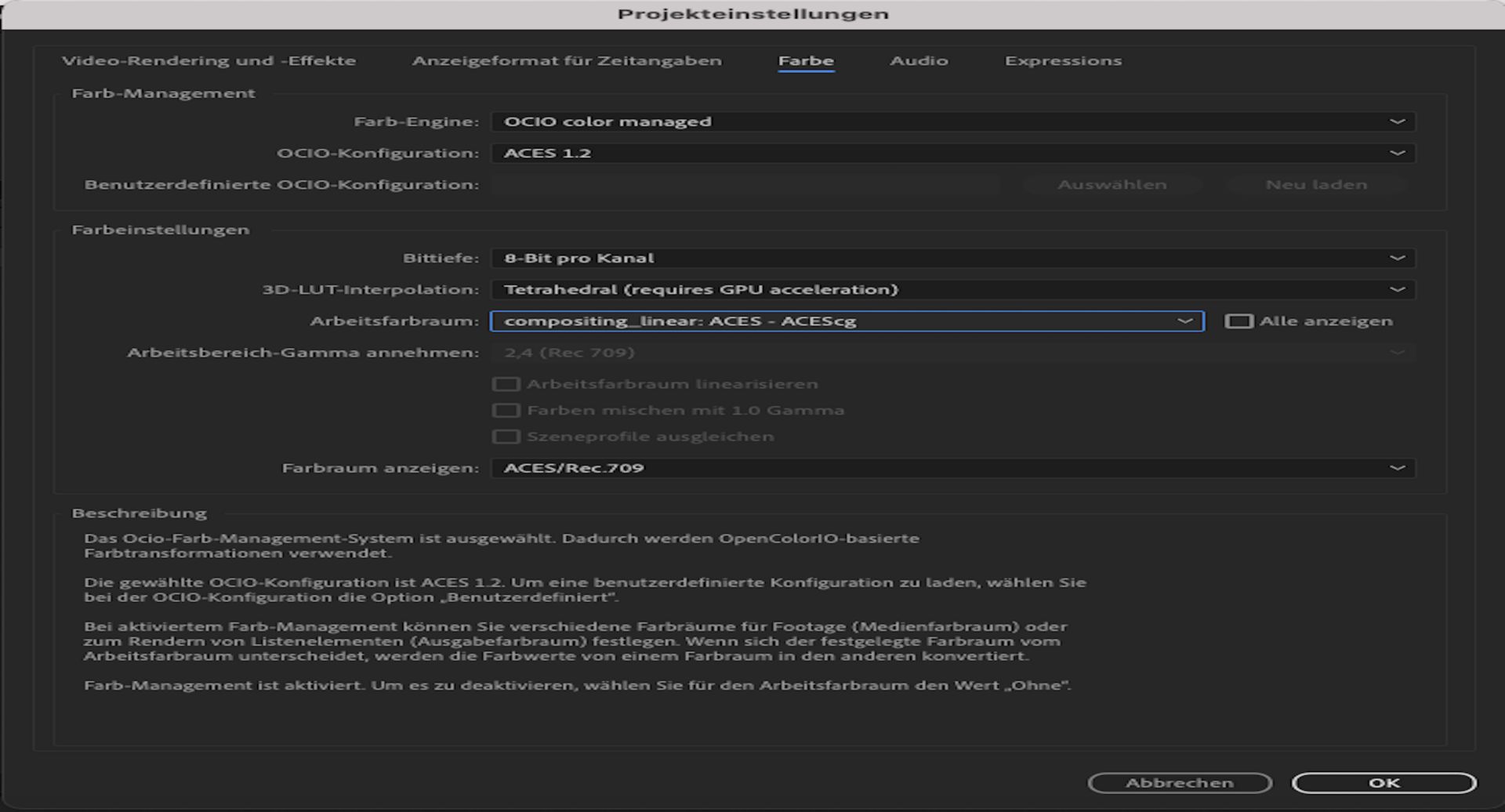This screenshot has height=812, width=1505.
Task: Select the Farbe tab
Action: [x=806, y=61]
